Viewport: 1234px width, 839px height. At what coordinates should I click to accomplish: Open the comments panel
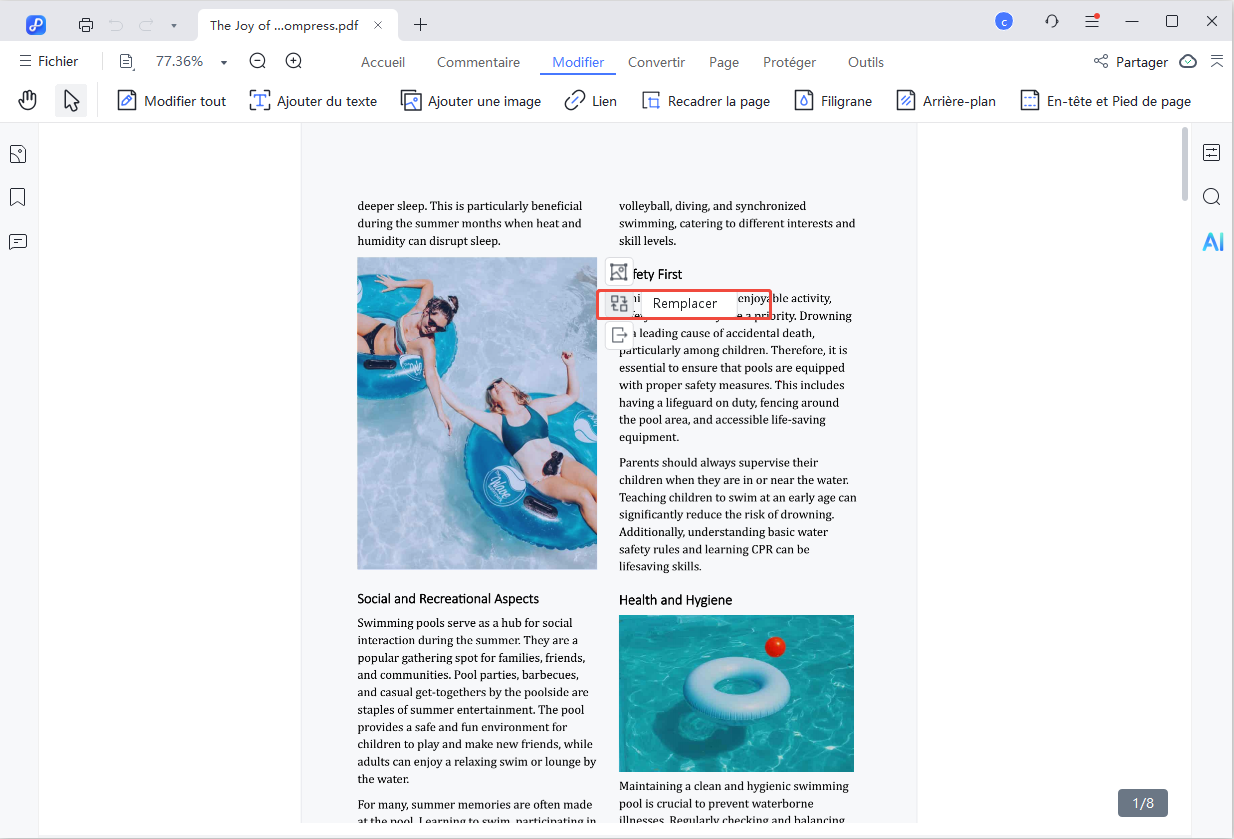click(x=17, y=241)
